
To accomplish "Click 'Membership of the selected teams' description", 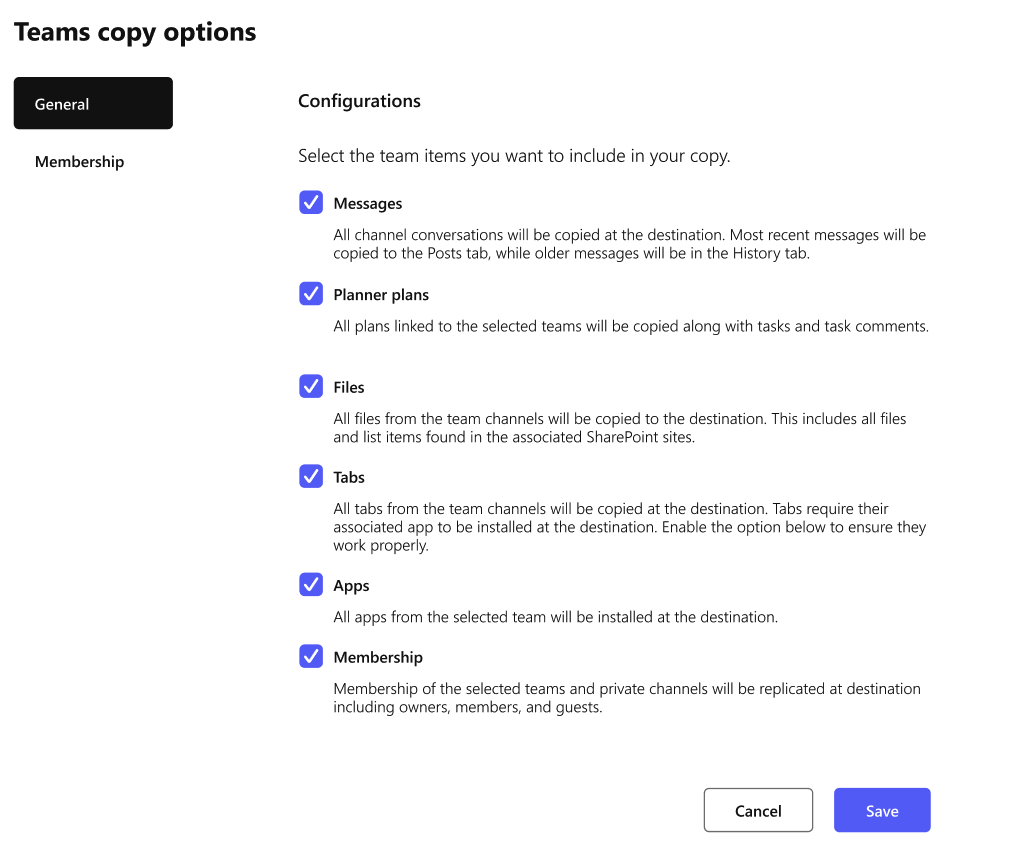I will tap(627, 698).
